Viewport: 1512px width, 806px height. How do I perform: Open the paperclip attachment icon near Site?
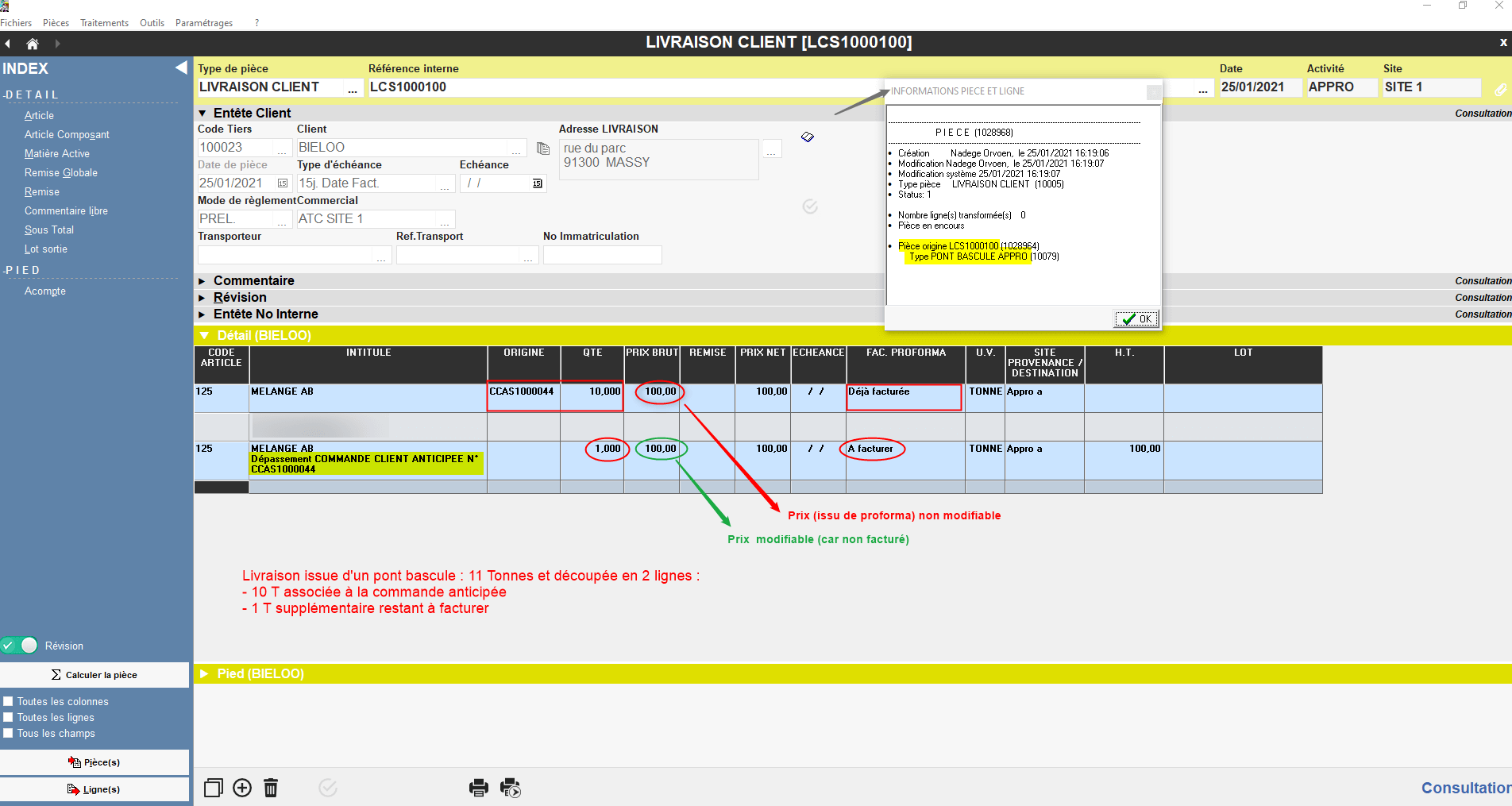[1500, 90]
